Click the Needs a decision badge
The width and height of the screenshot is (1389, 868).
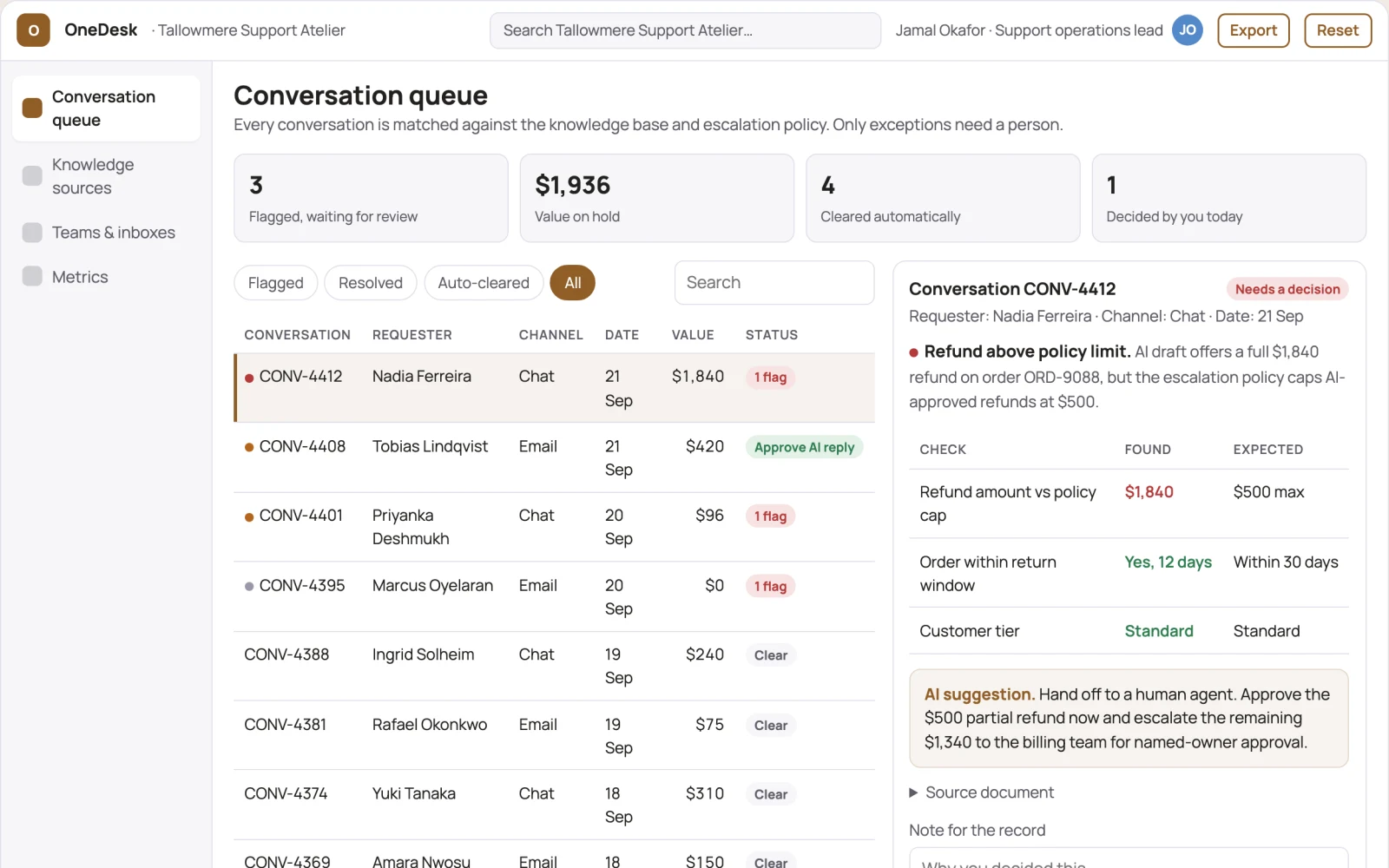1287,289
